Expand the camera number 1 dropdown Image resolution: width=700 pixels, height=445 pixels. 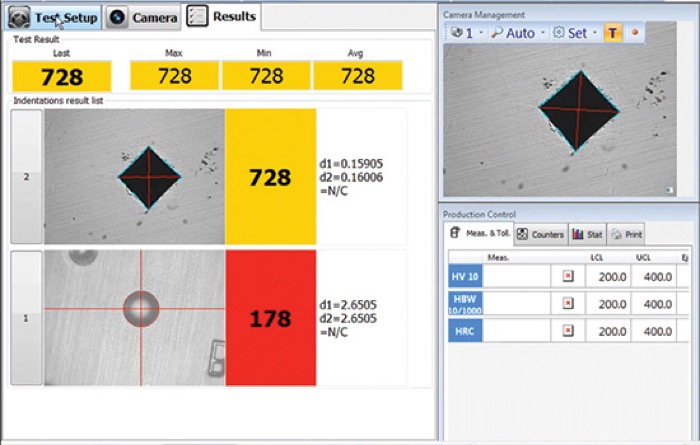(482, 33)
